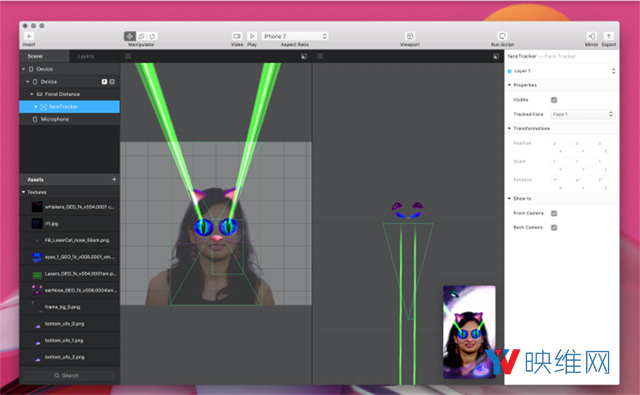Open the Layer 1 dropdown in inspector
This screenshot has height=395, width=640.
pos(562,71)
